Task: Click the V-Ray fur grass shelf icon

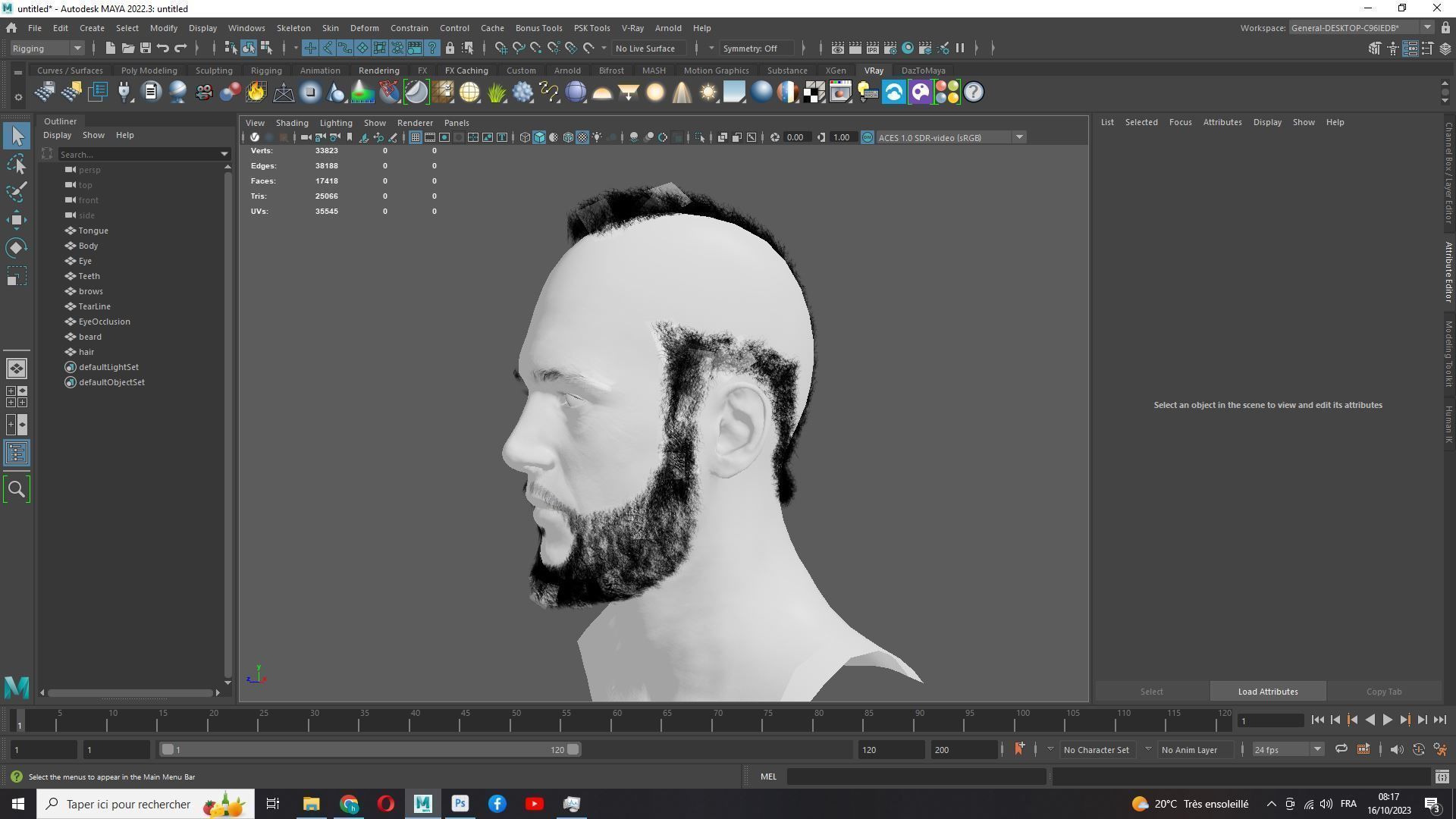Action: (x=496, y=93)
